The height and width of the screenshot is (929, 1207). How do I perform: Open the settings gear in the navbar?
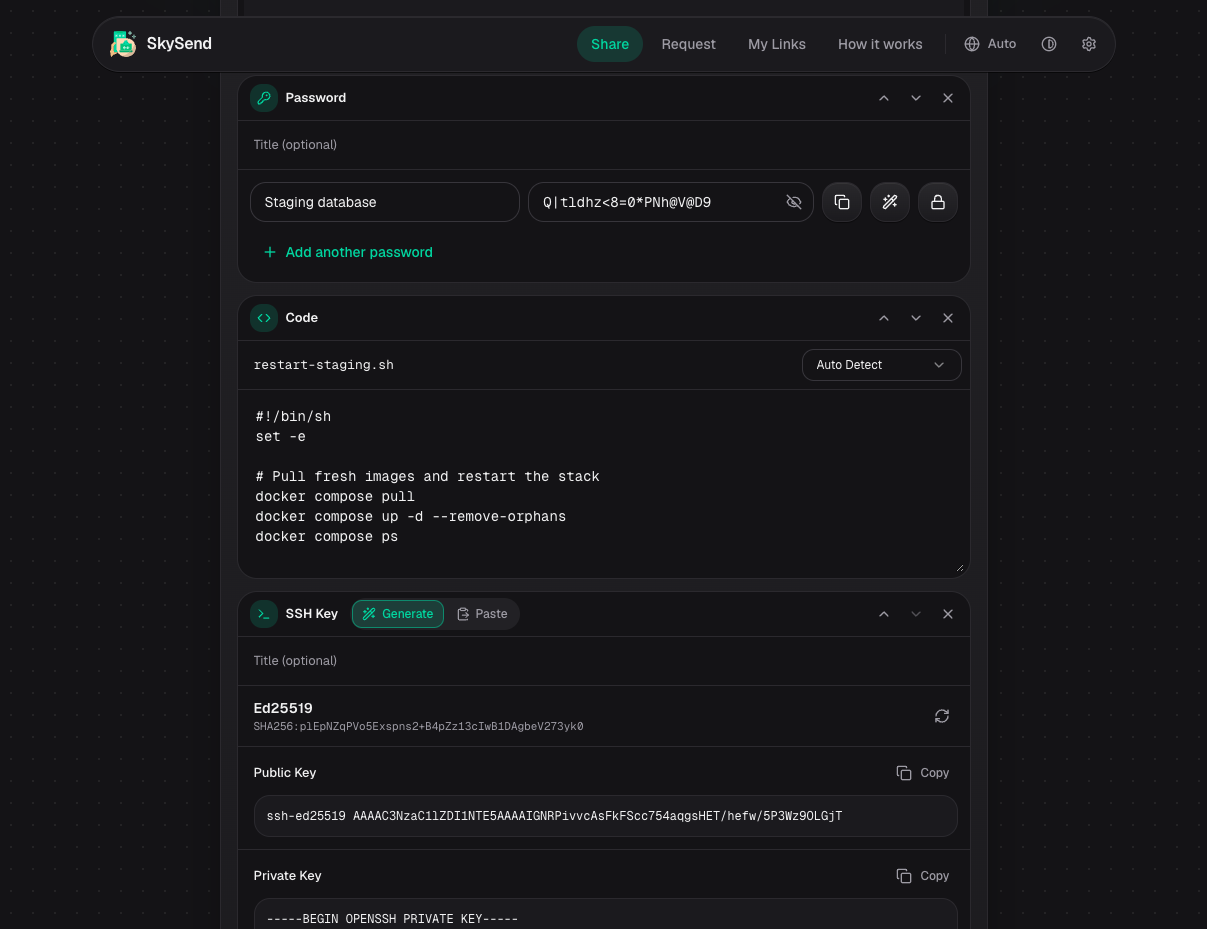click(x=1089, y=44)
